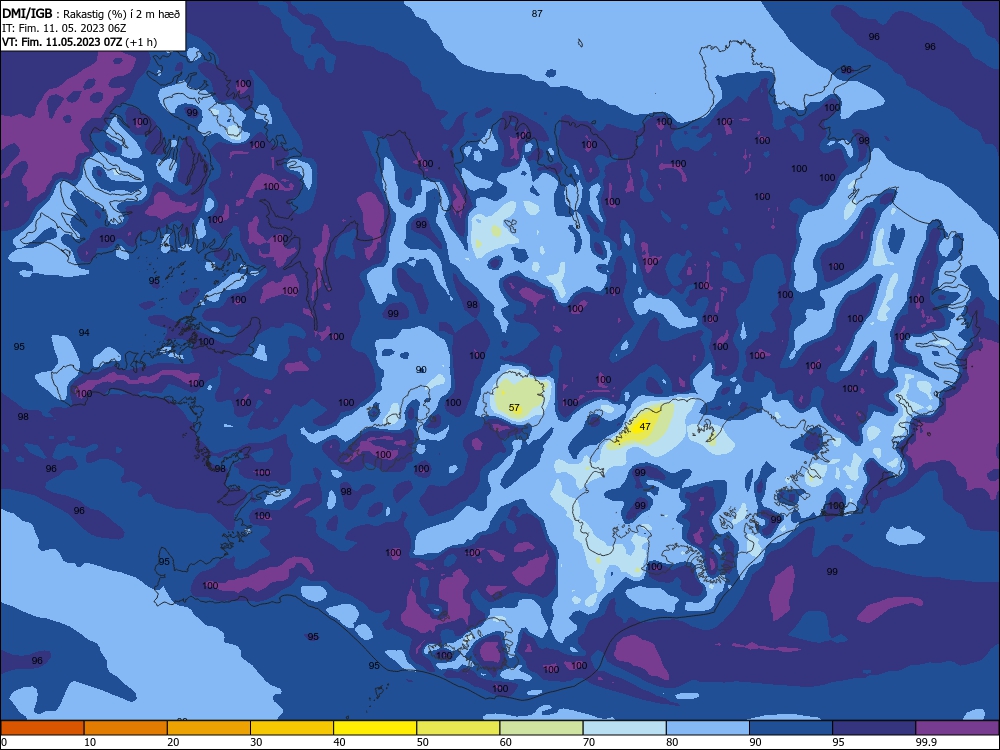Screen dimensions: 1000x750
Task: Pick the 50–60 pale yellow legend swatch
Action: click(458, 728)
